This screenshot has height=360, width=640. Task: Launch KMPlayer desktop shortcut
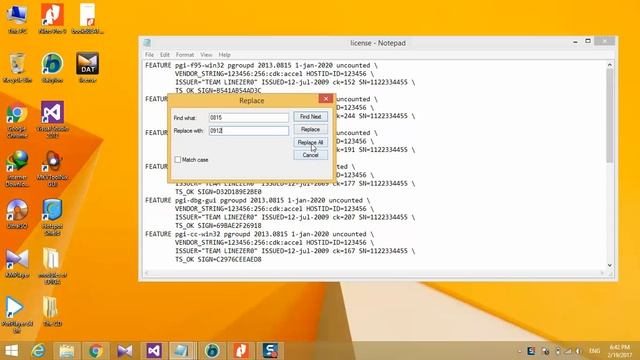(17, 263)
